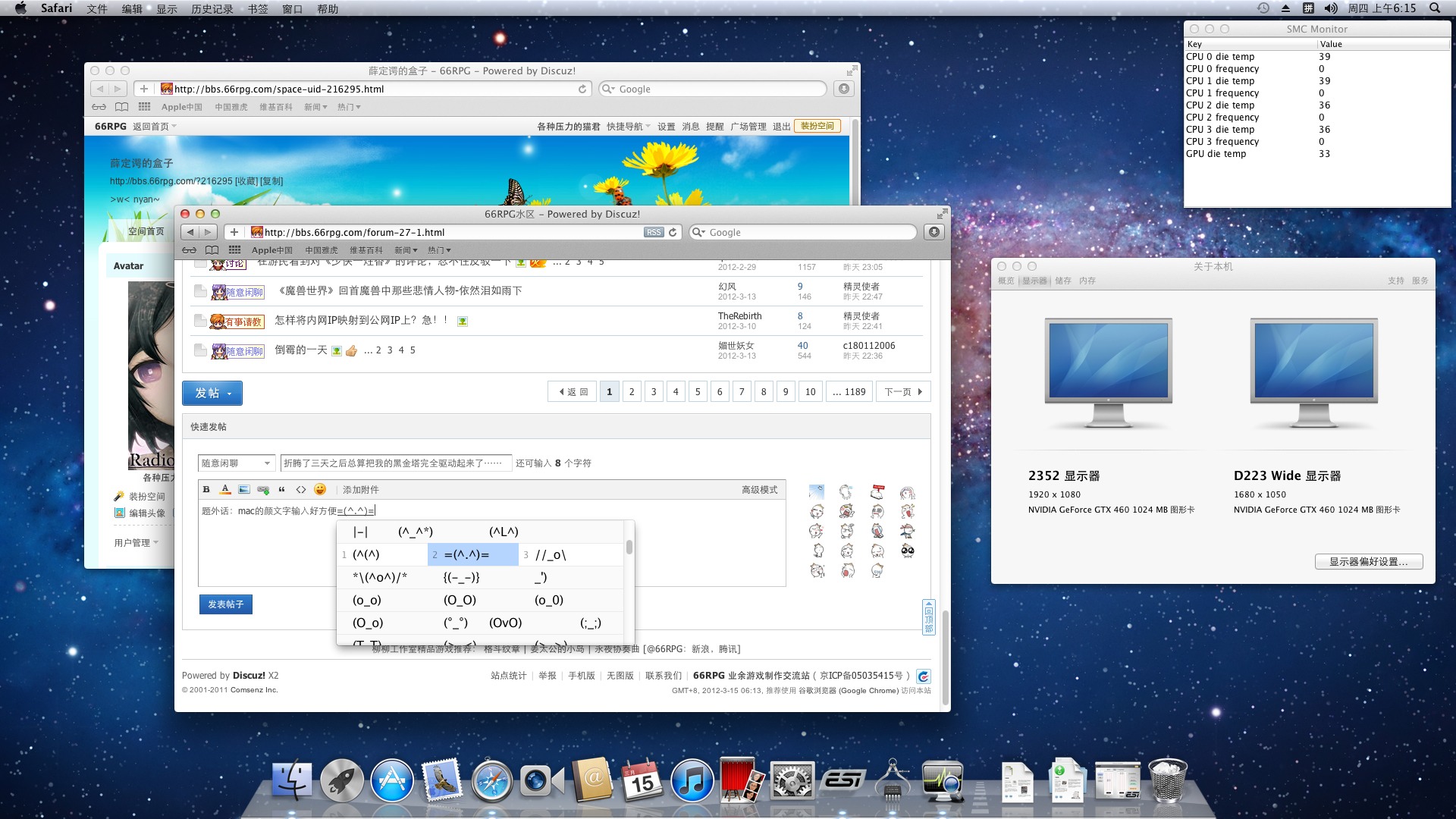Click the 回顶部 back-to-top button
1456x819 pixels.
[928, 617]
